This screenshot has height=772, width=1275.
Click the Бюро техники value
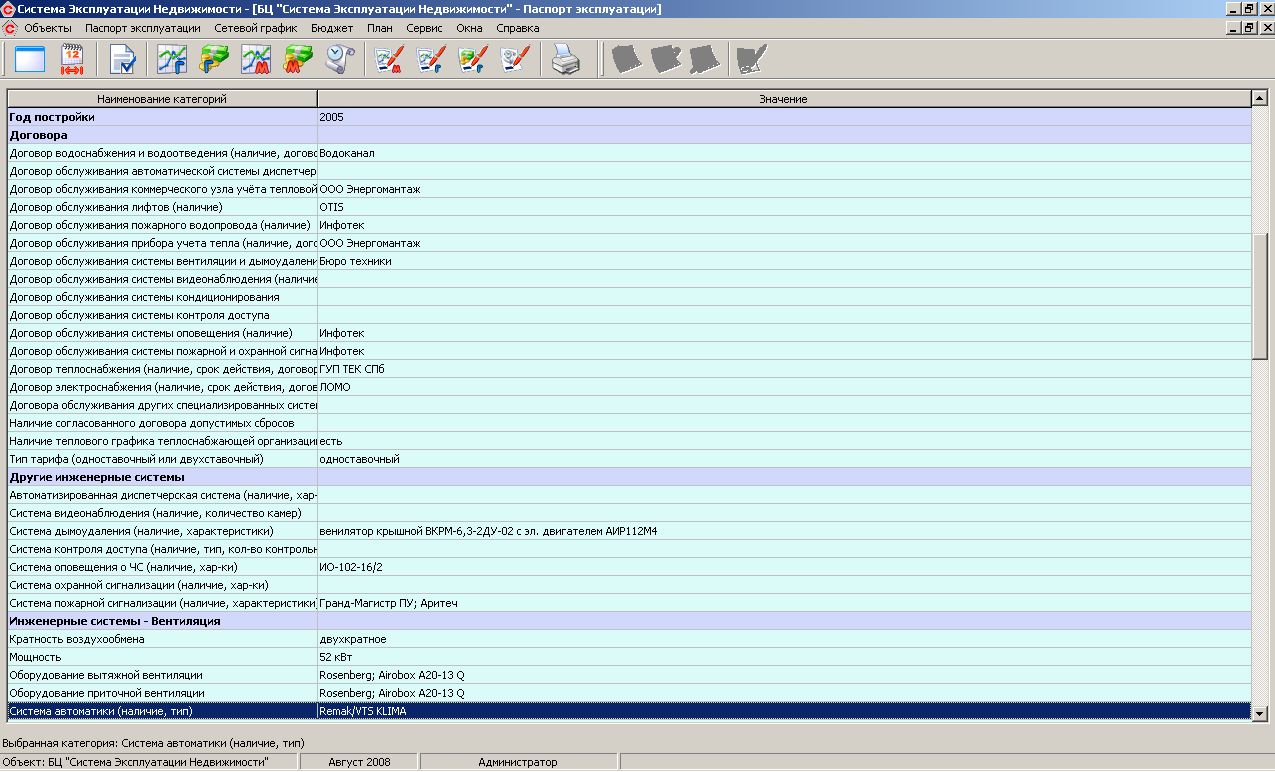355,261
